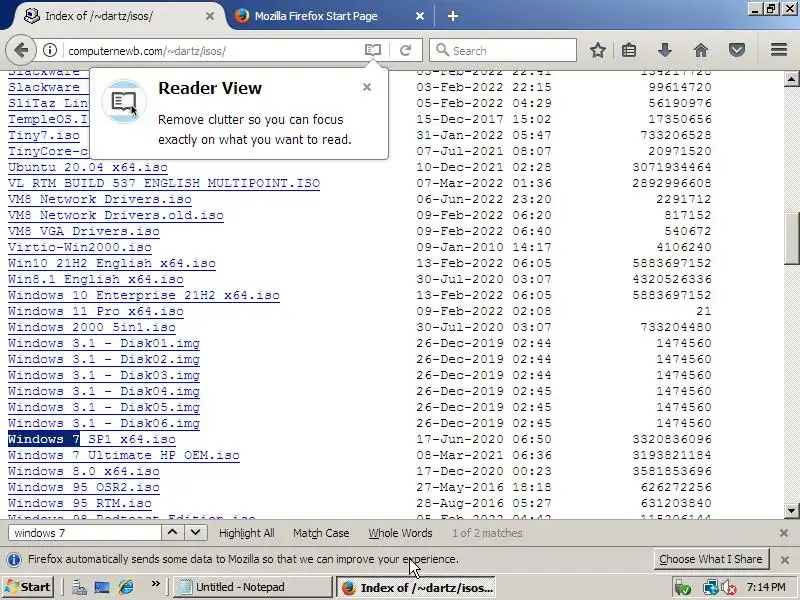Reload the page with the refresh icon
Viewport: 800px width, 600px height.
[406, 50]
